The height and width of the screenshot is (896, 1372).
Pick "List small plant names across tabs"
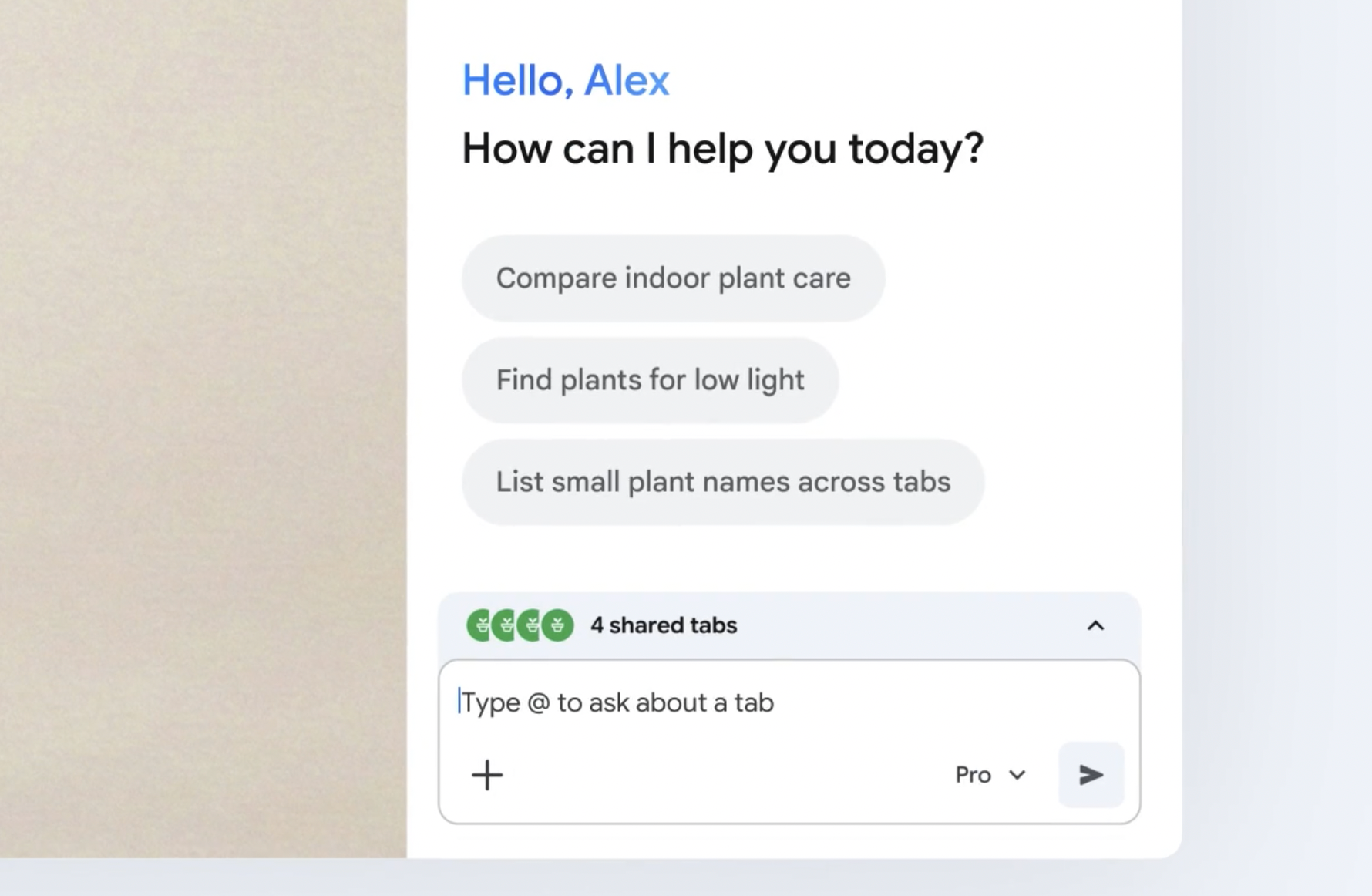pyautogui.click(x=722, y=482)
